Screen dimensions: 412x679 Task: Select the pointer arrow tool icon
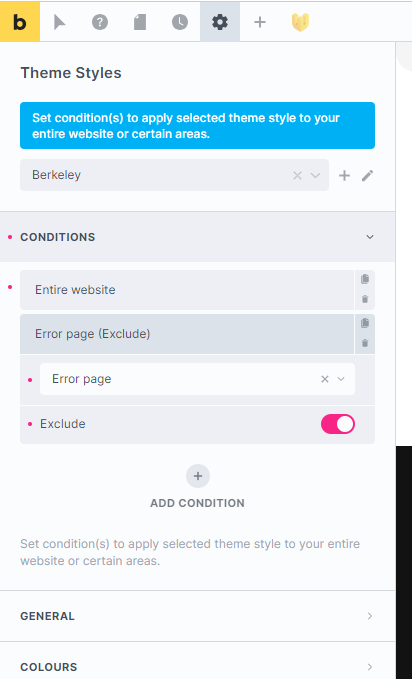coord(59,22)
